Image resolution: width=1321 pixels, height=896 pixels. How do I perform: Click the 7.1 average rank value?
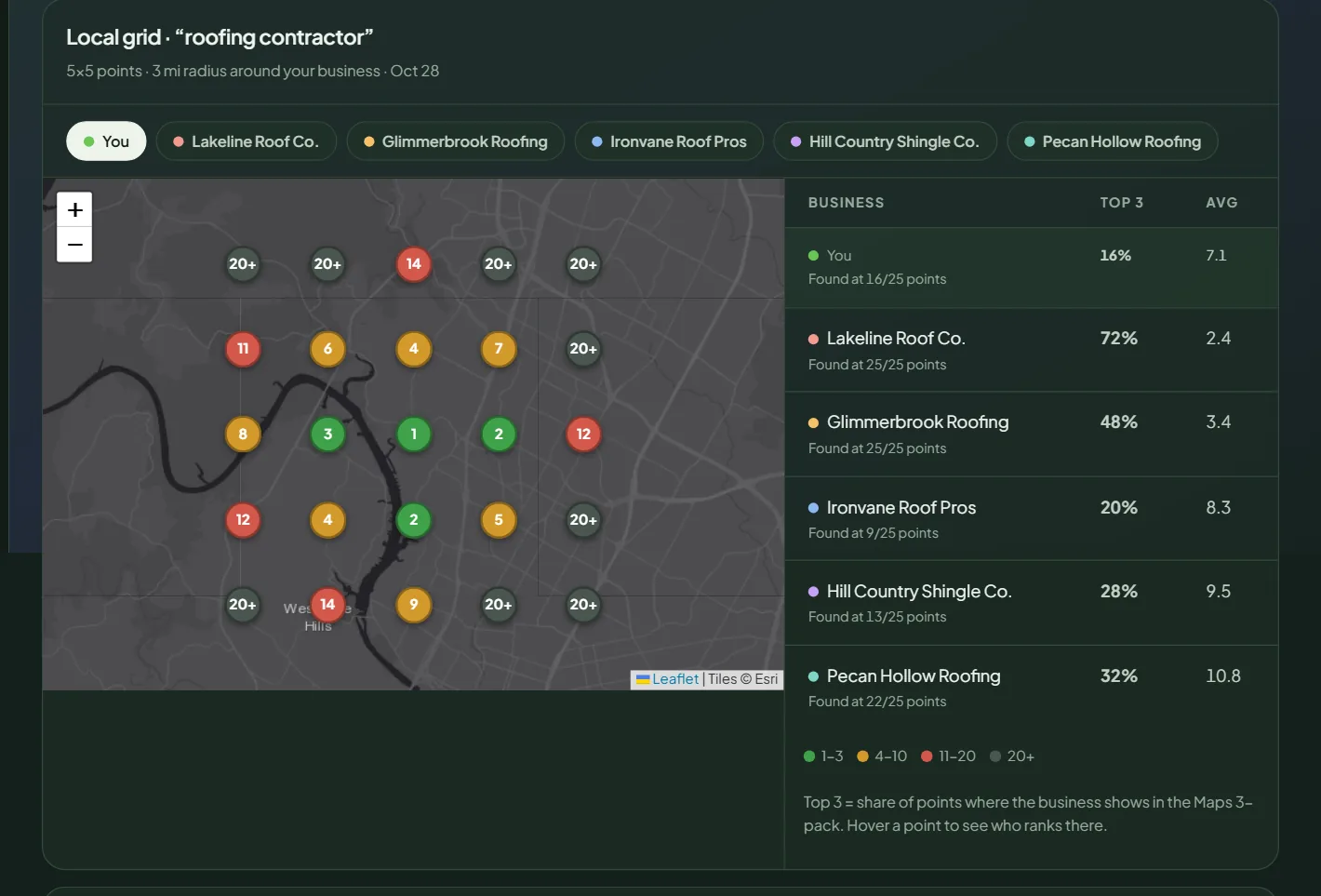(1216, 256)
